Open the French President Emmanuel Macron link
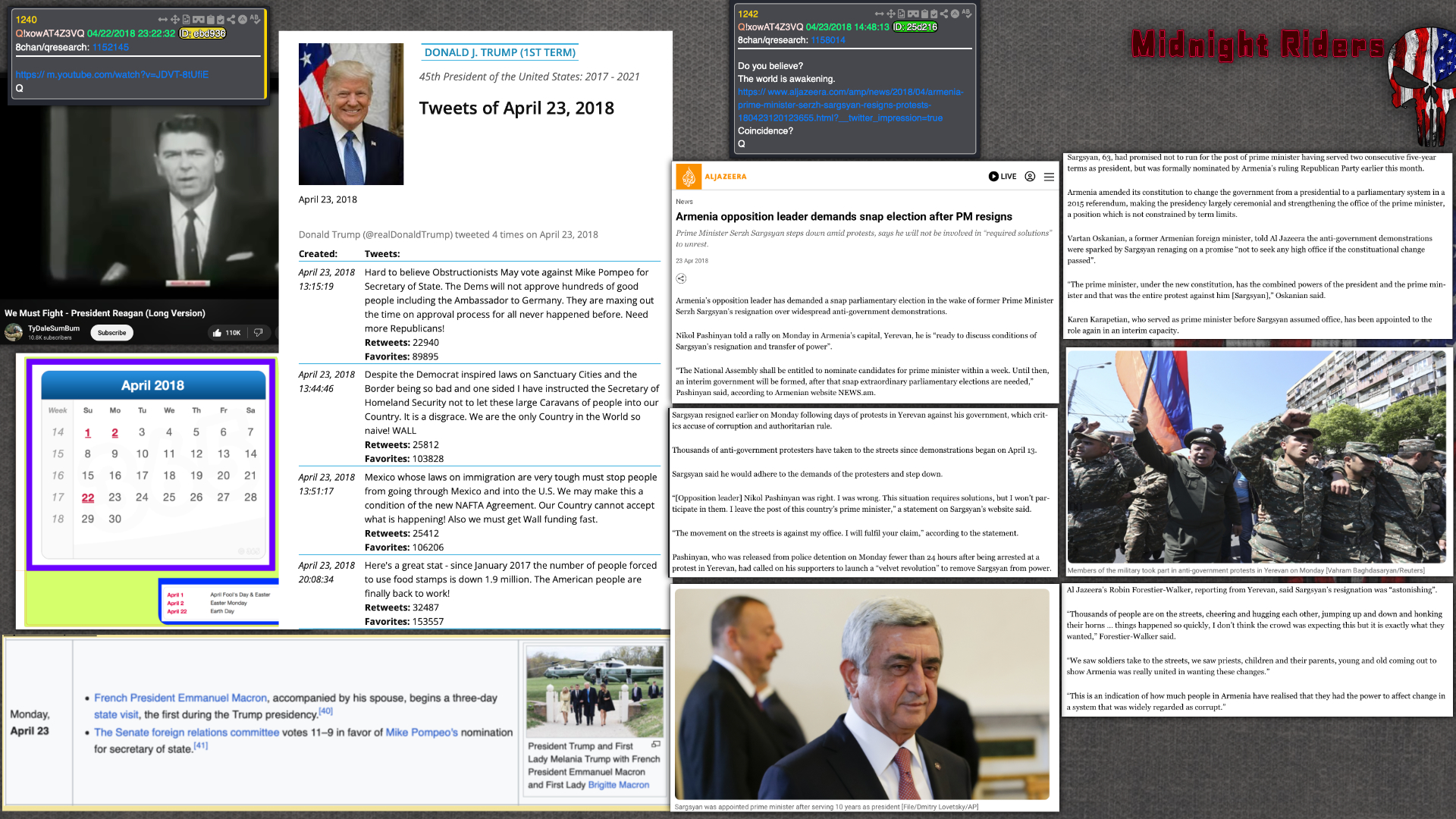The image size is (1456, 819). point(180,698)
